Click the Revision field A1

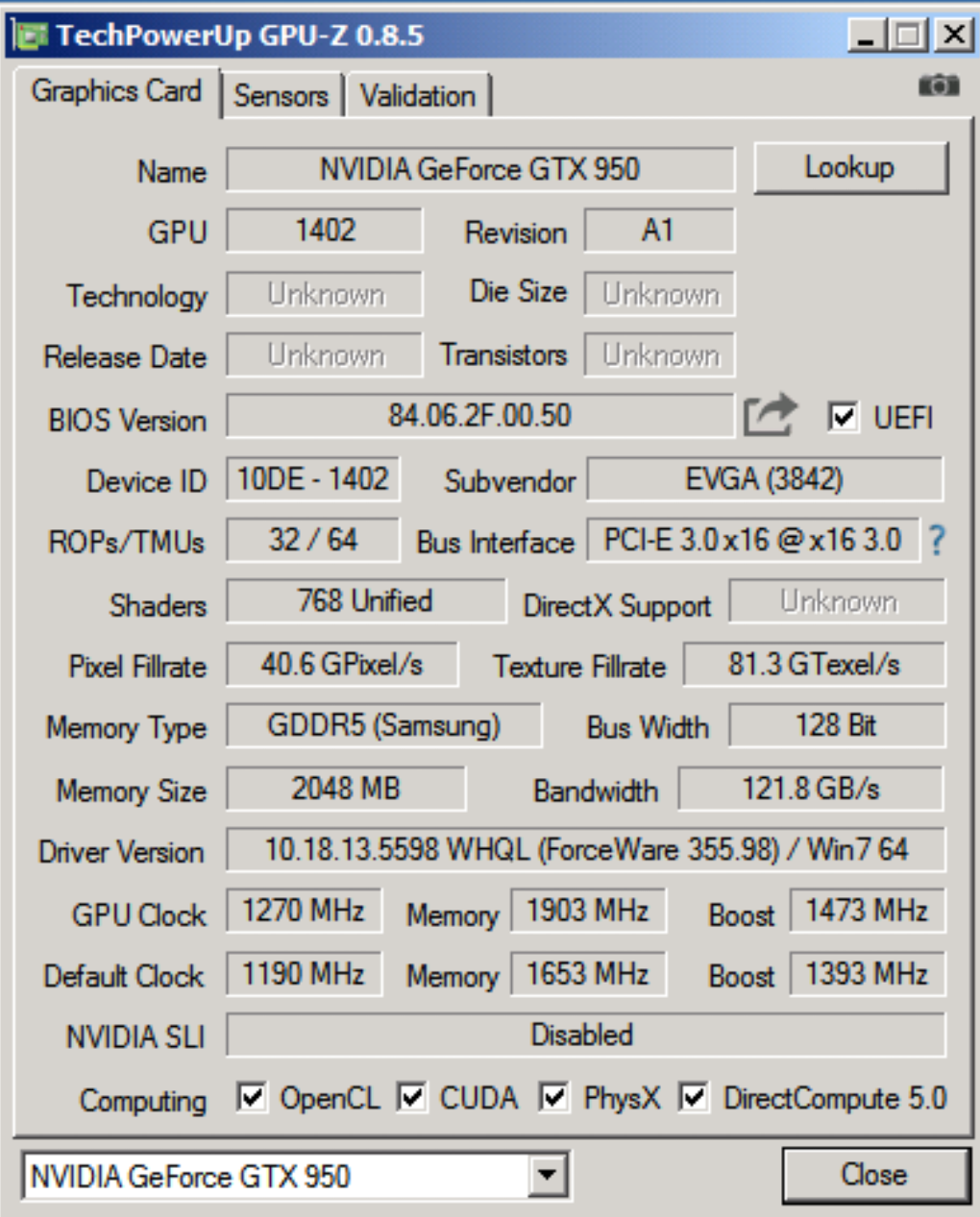[659, 231]
